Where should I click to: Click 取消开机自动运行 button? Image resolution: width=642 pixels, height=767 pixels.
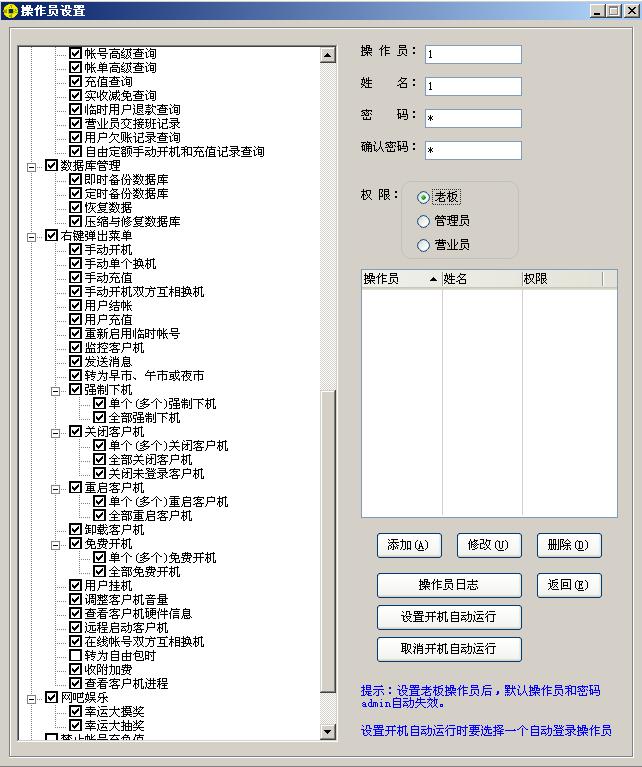click(449, 649)
